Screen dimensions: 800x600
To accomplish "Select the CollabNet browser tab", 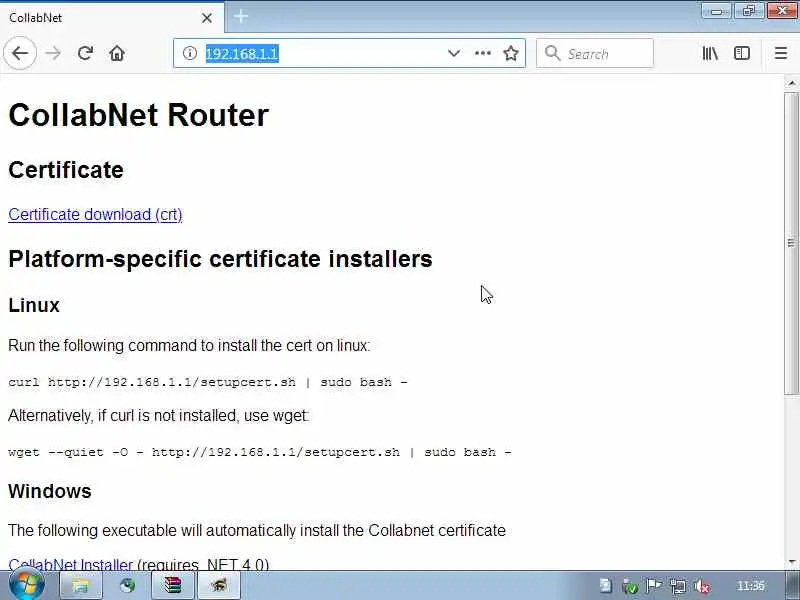I will pyautogui.click(x=112, y=18).
